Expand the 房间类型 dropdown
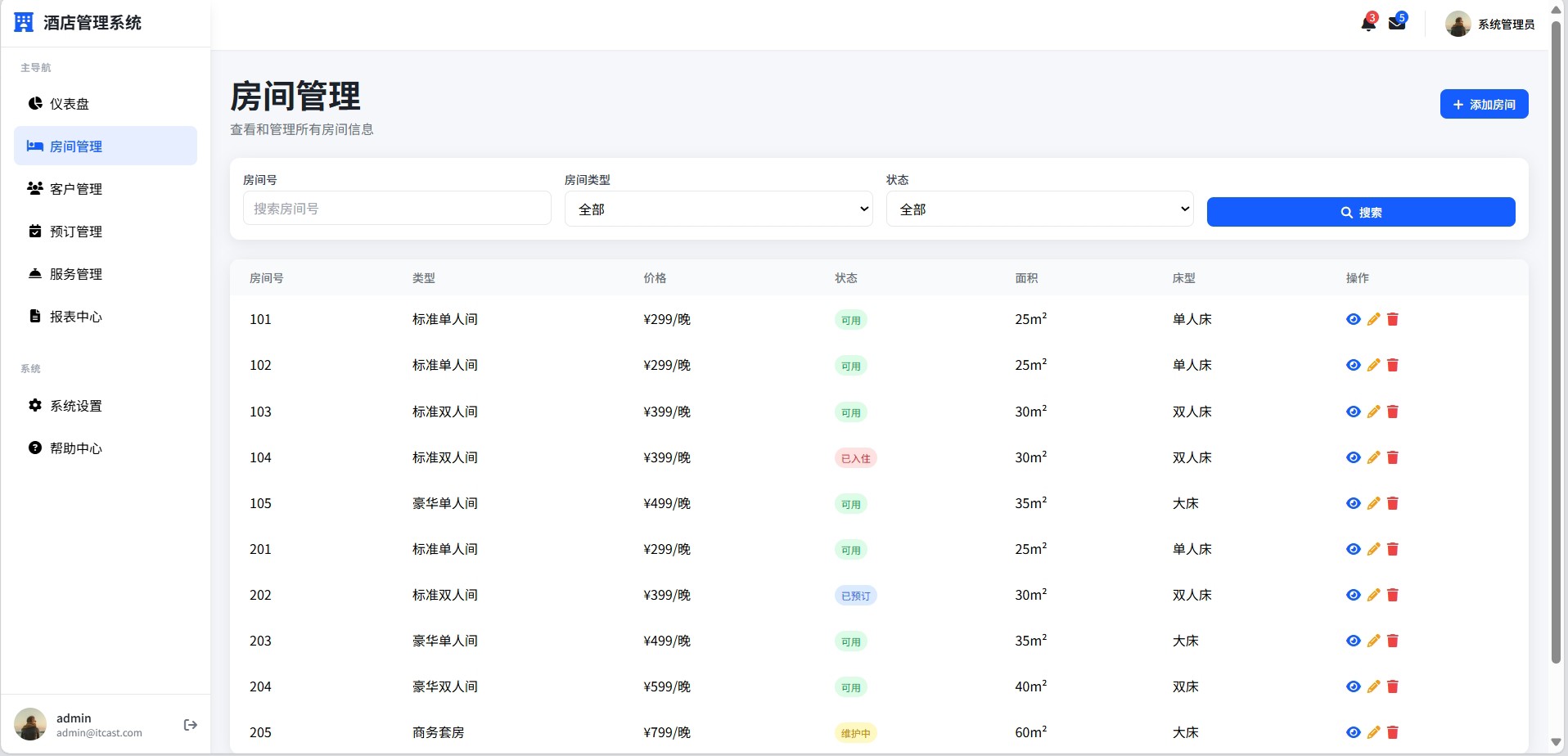 pos(718,209)
